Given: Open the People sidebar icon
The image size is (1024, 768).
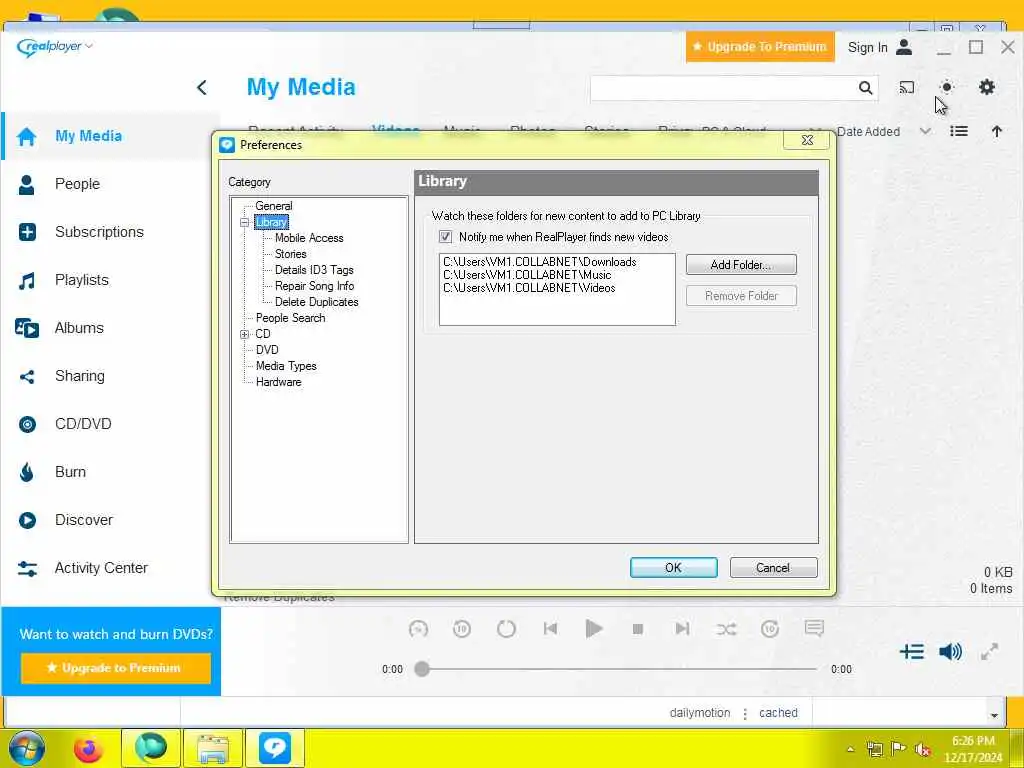Looking at the screenshot, I should coord(27,185).
